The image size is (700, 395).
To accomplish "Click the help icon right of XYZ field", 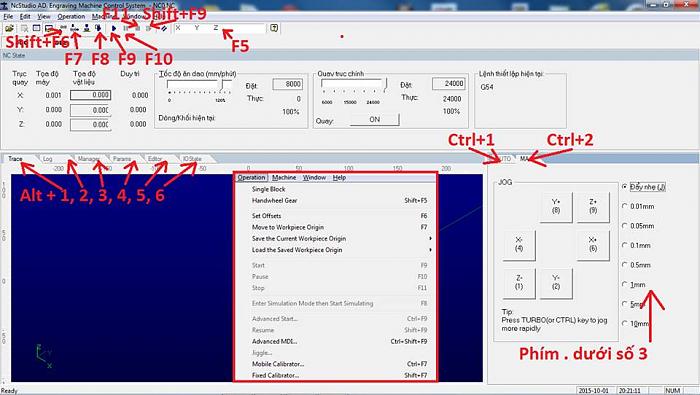I will coord(274,28).
